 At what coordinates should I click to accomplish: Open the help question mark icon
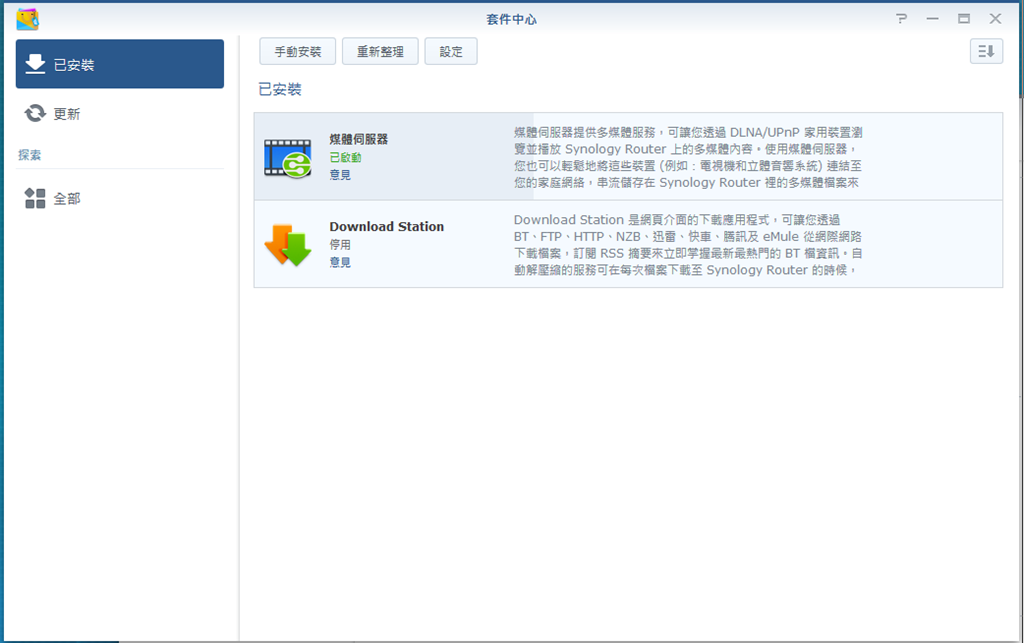[901, 19]
